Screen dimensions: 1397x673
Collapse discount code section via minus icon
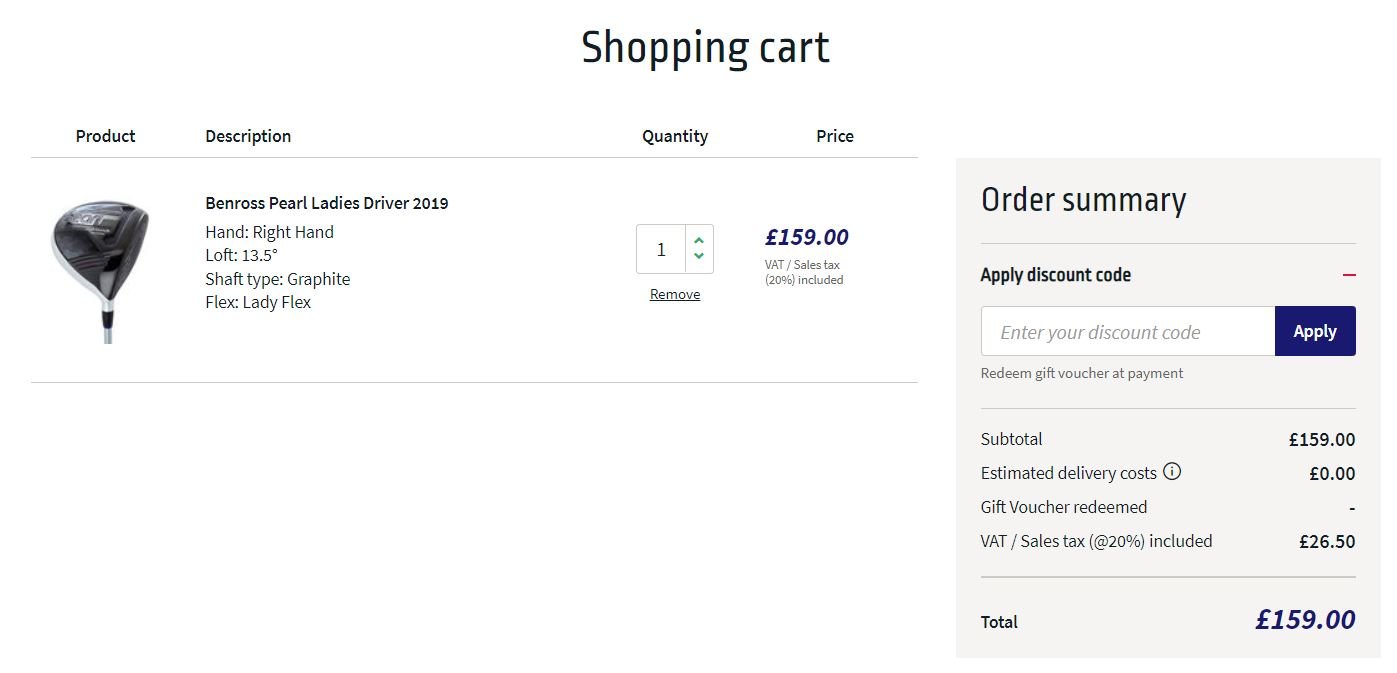coord(1349,275)
